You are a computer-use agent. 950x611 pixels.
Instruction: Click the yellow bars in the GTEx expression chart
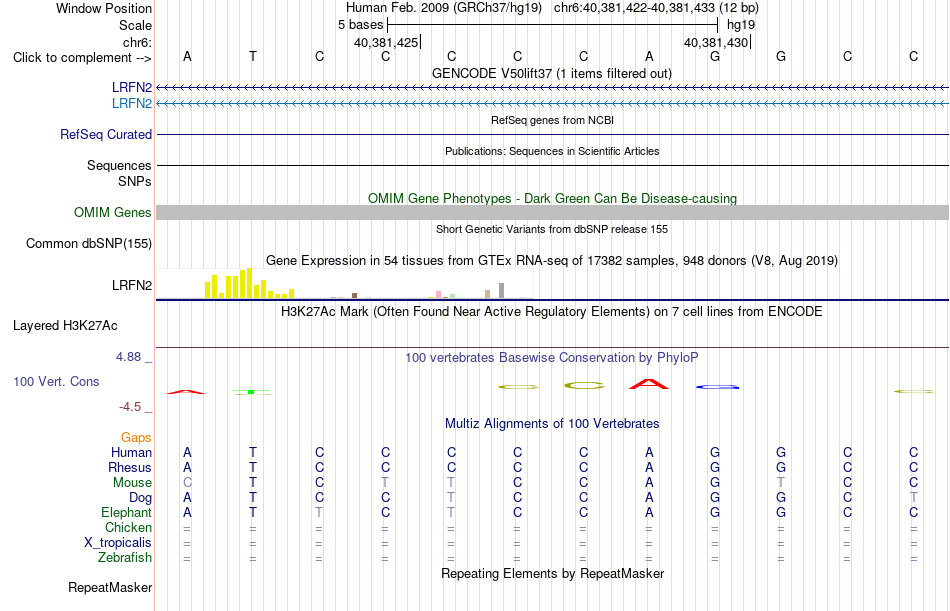[x=249, y=283]
